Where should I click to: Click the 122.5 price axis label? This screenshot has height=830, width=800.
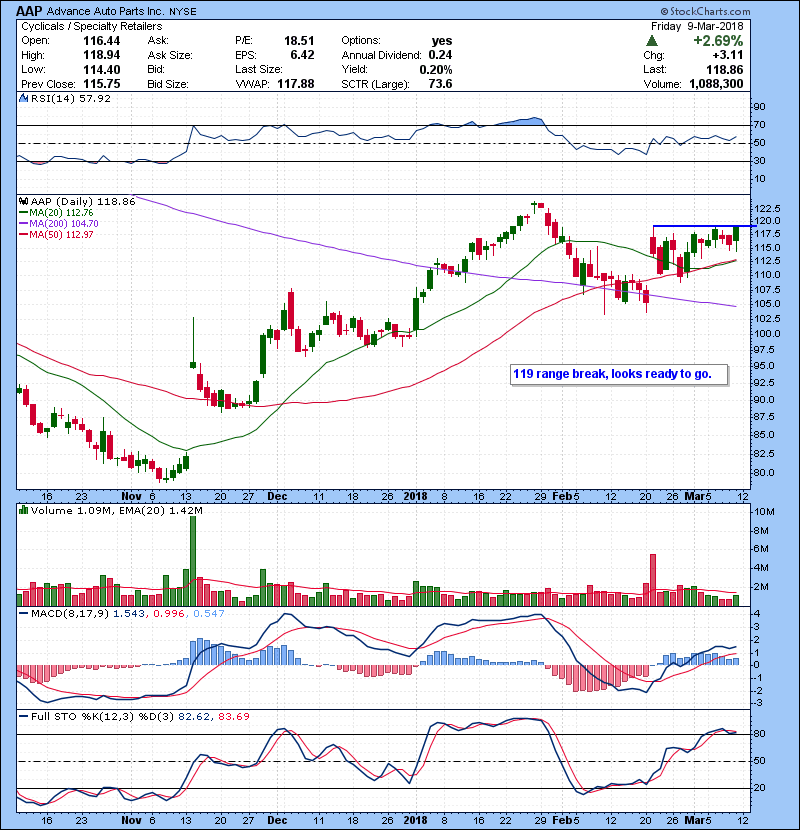click(x=768, y=208)
